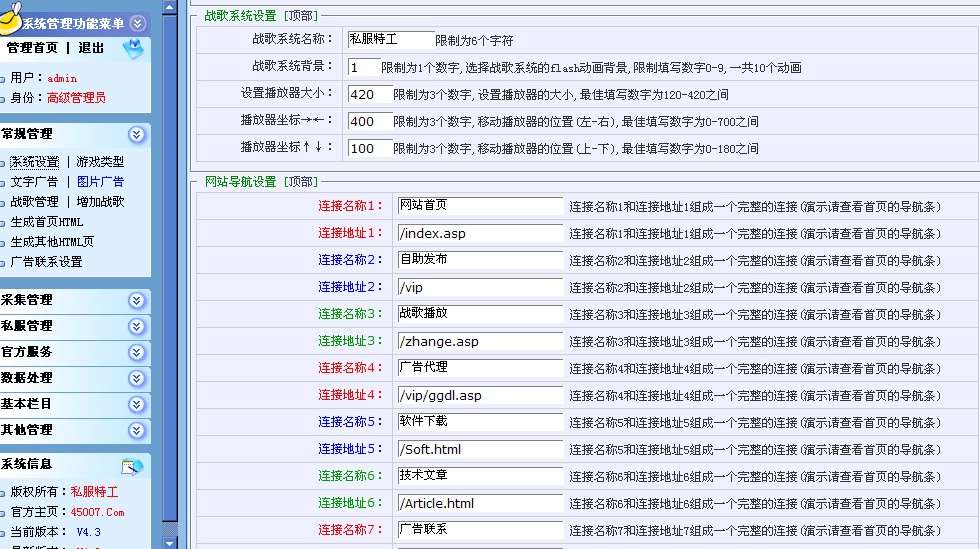Click the 战歌系统名称 input field
This screenshot has width=980, height=549.
point(388,40)
